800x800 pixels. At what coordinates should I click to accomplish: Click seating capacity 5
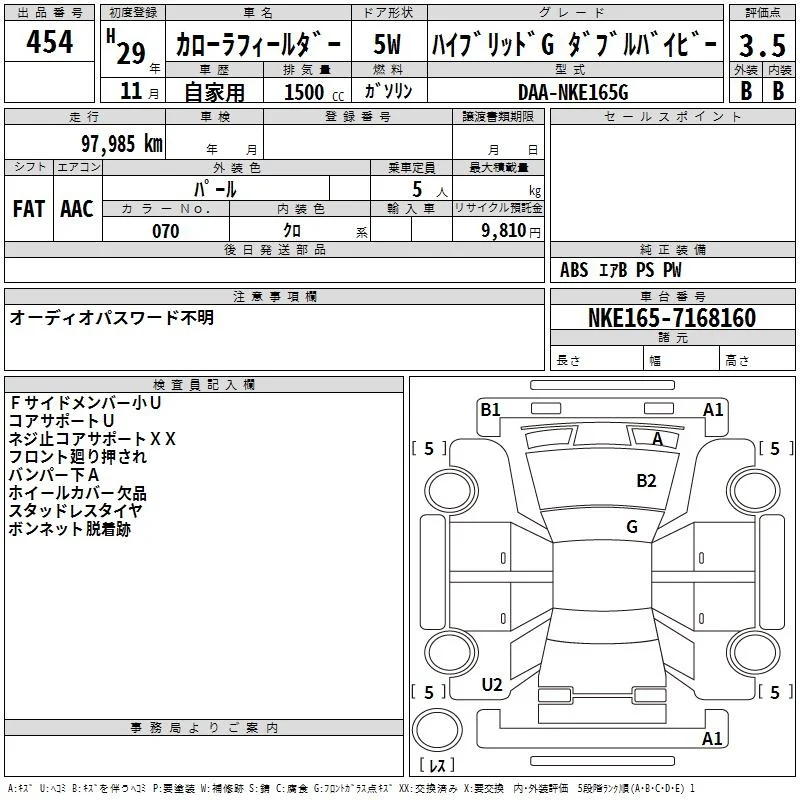pyautogui.click(x=417, y=189)
